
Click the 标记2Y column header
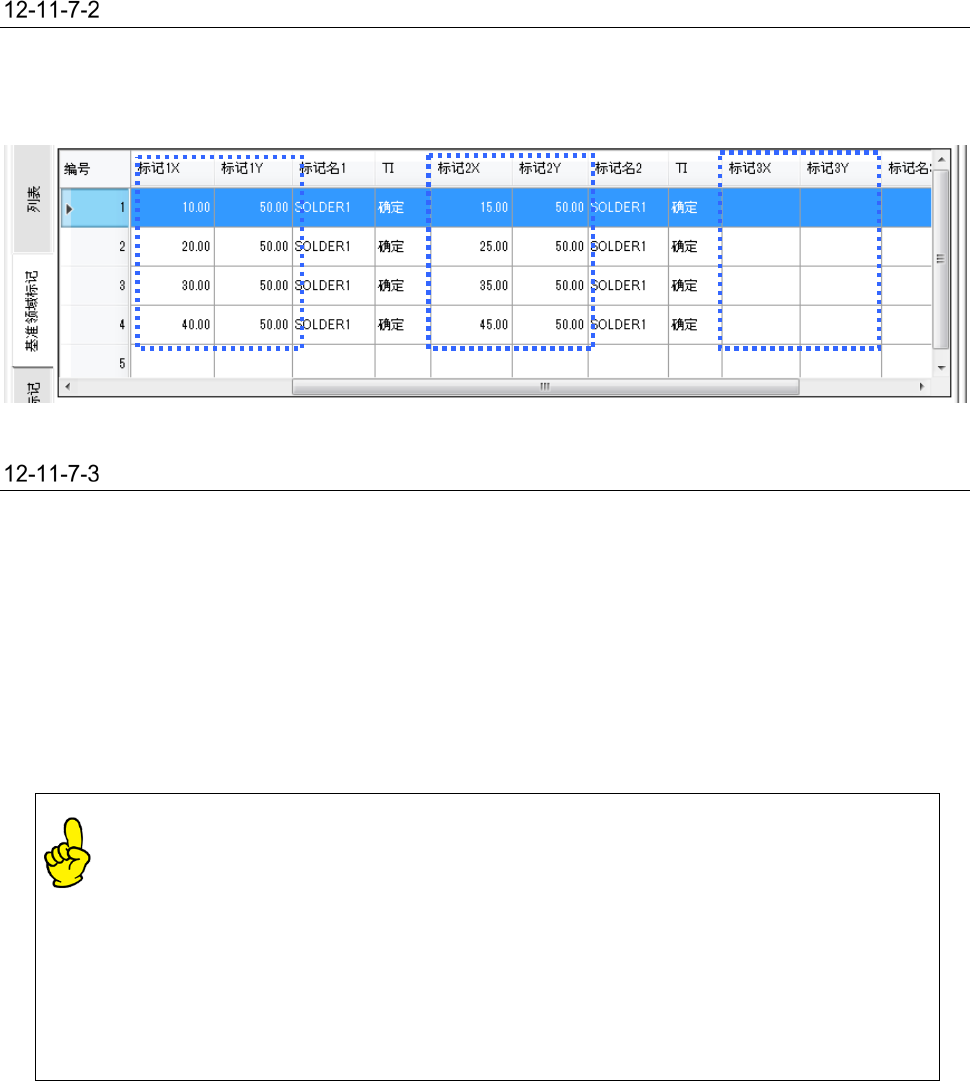coord(550,169)
